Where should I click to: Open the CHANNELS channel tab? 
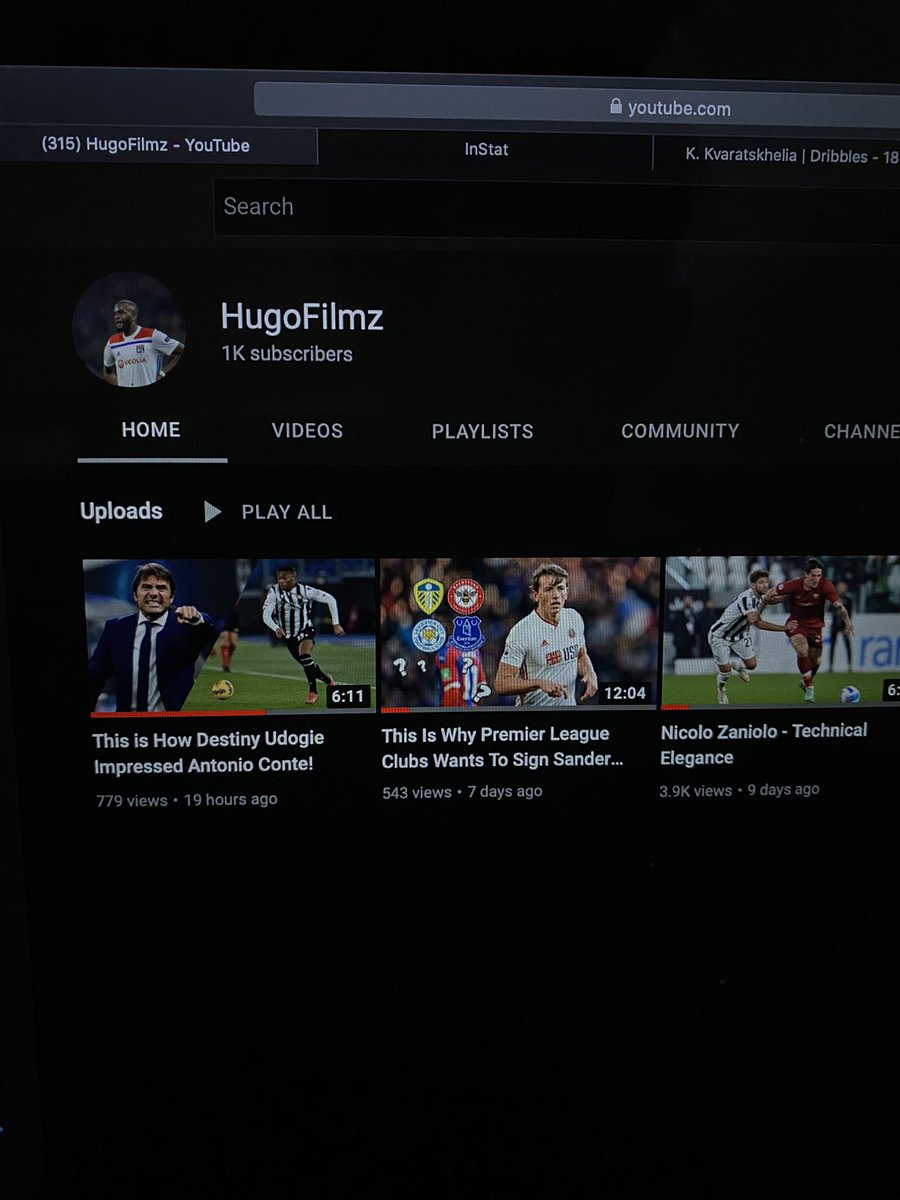click(x=861, y=432)
